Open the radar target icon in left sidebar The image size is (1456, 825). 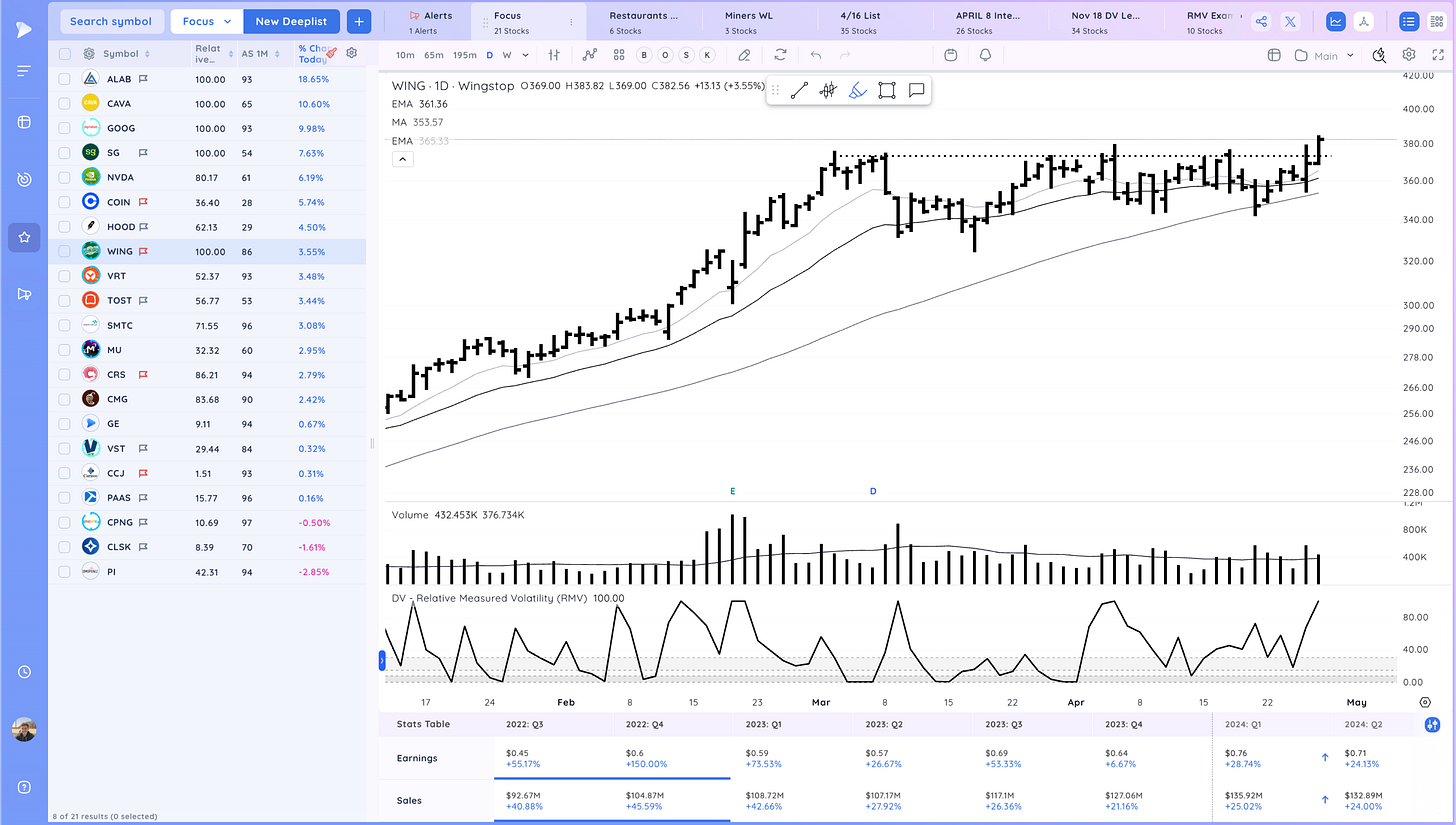[x=24, y=179]
